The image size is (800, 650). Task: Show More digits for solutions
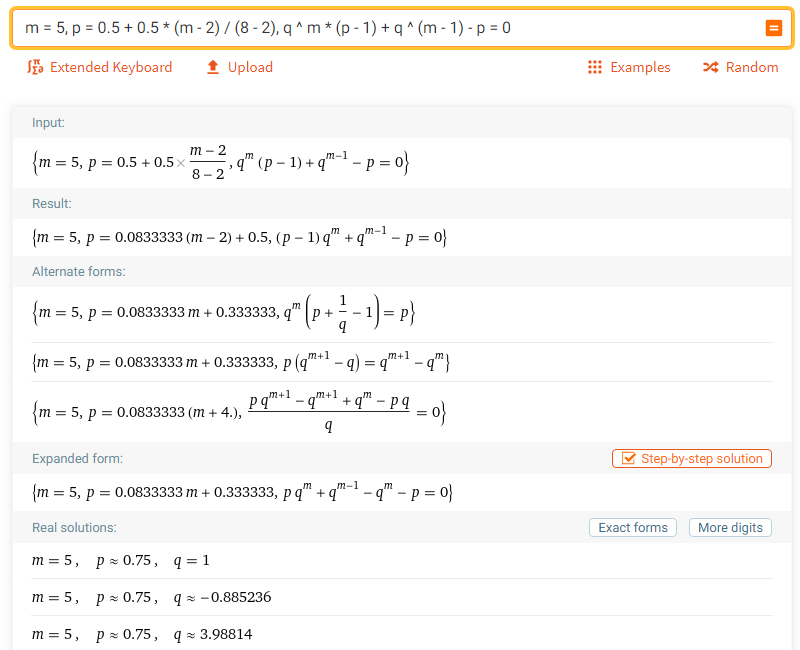click(730, 528)
